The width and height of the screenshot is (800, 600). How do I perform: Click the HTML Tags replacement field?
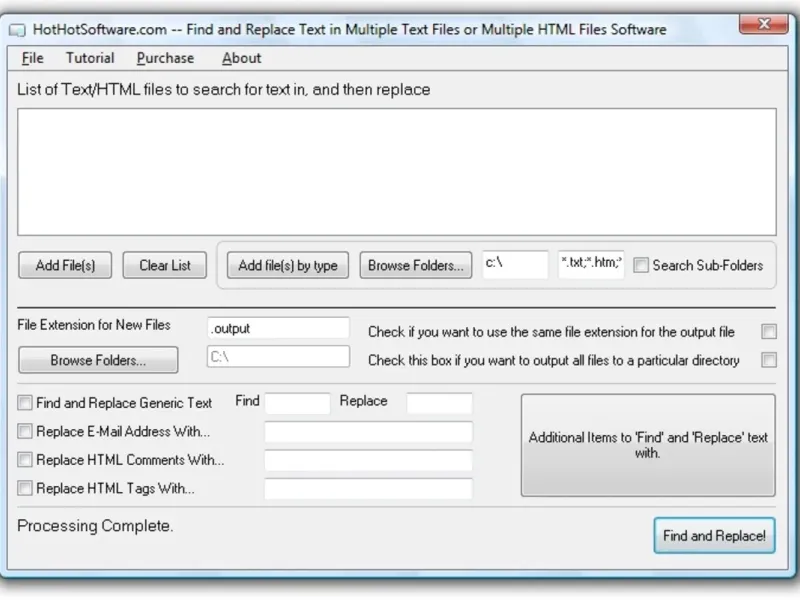coord(368,489)
